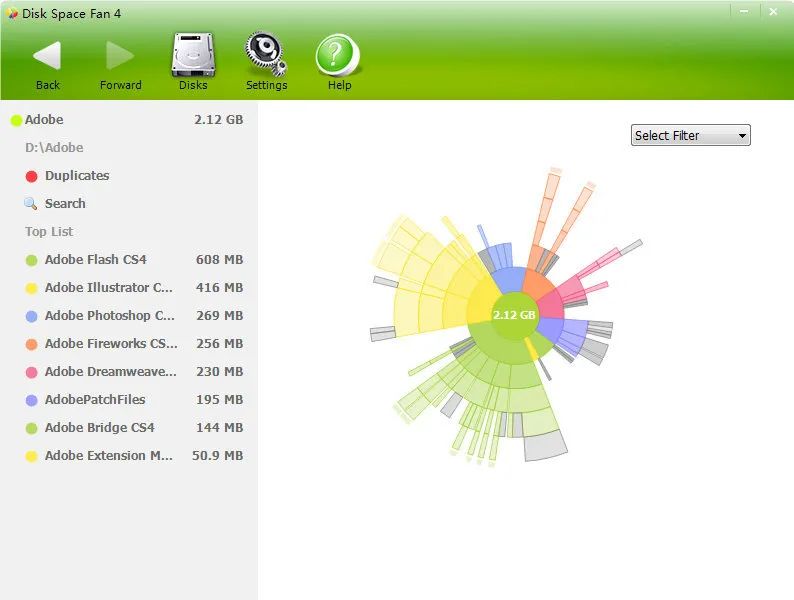Click the Back arrow icon
This screenshot has height=600, width=794.
coord(47,55)
